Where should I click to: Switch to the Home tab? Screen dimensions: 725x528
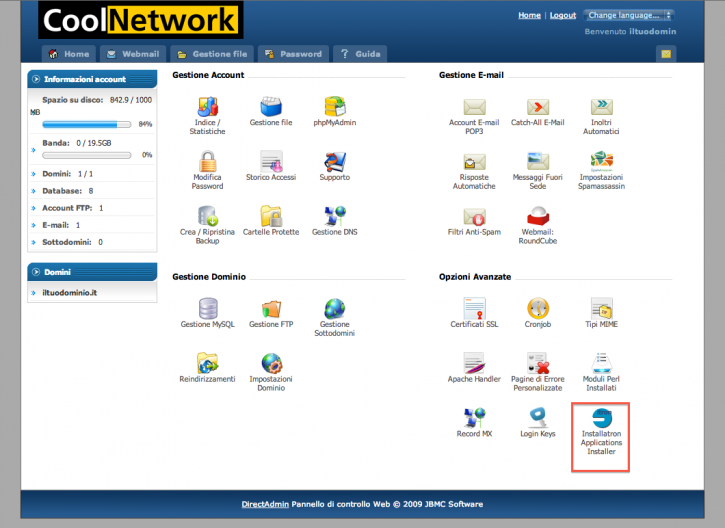point(69,54)
